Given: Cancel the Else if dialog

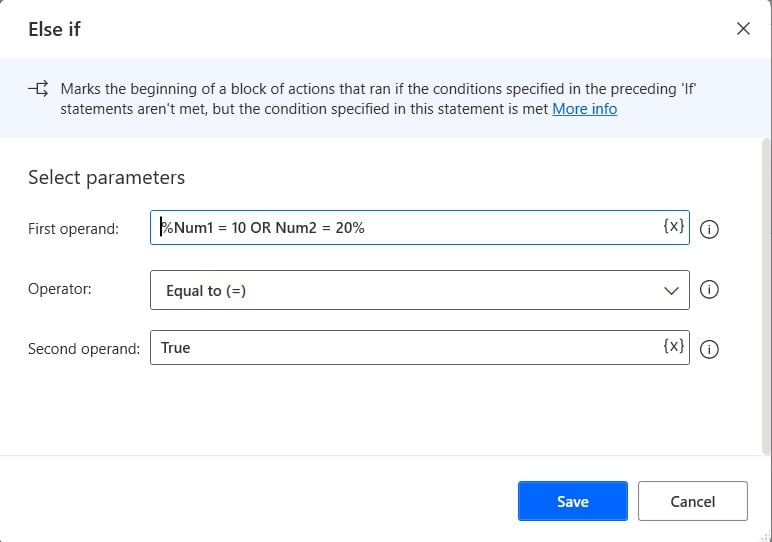Looking at the screenshot, I should click(693, 501).
